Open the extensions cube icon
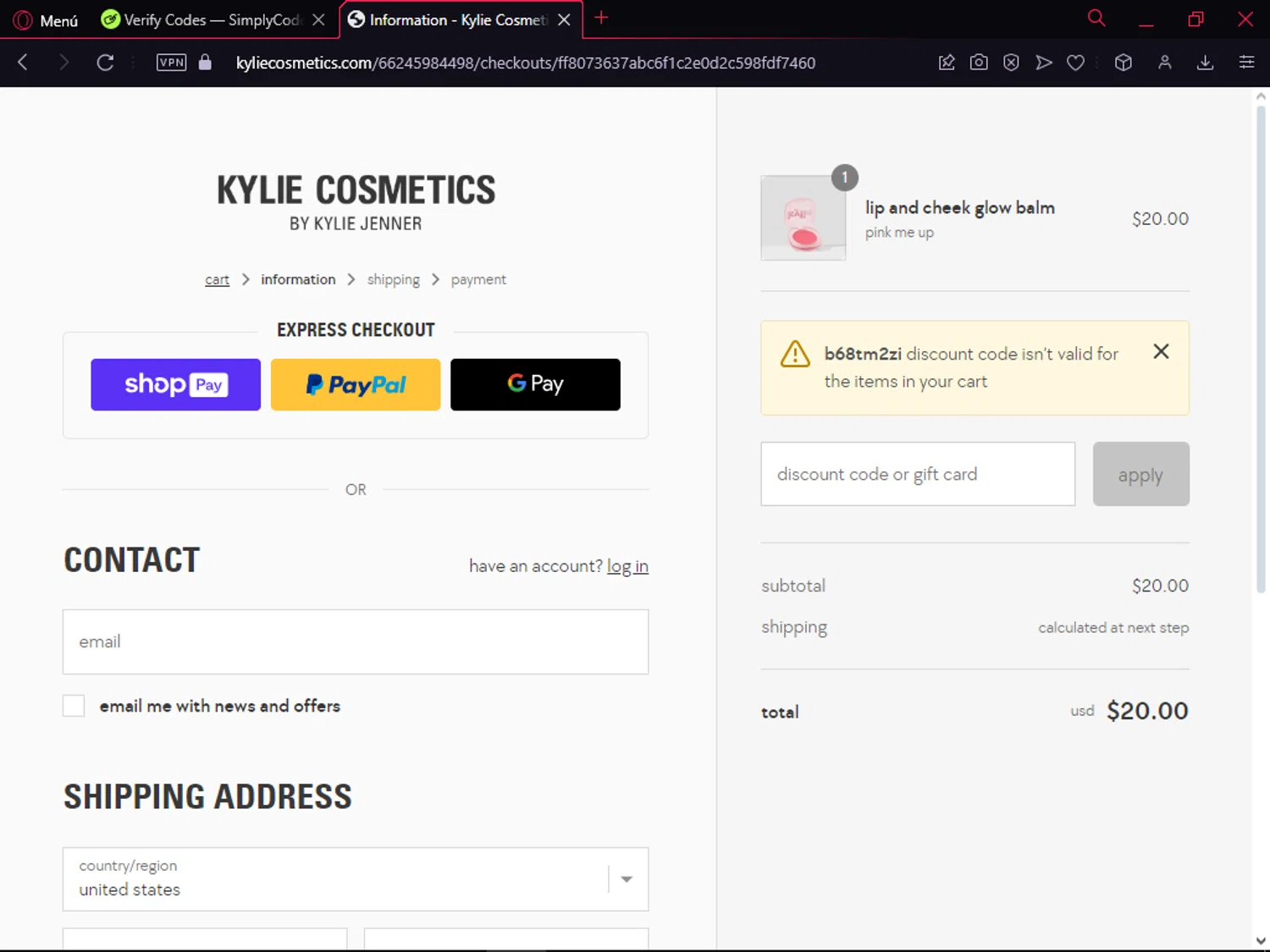Viewport: 1270px width, 952px height. coord(1124,62)
